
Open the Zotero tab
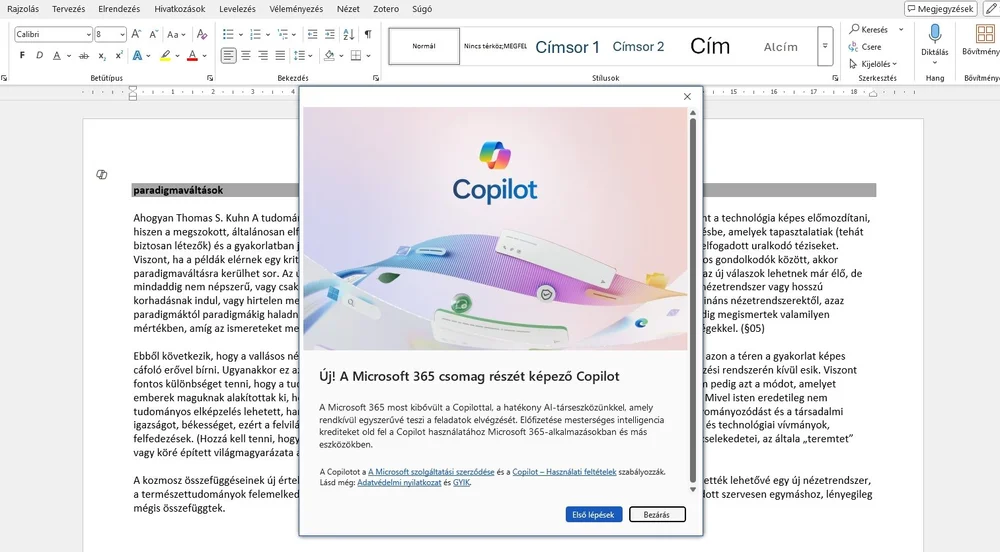(x=386, y=9)
